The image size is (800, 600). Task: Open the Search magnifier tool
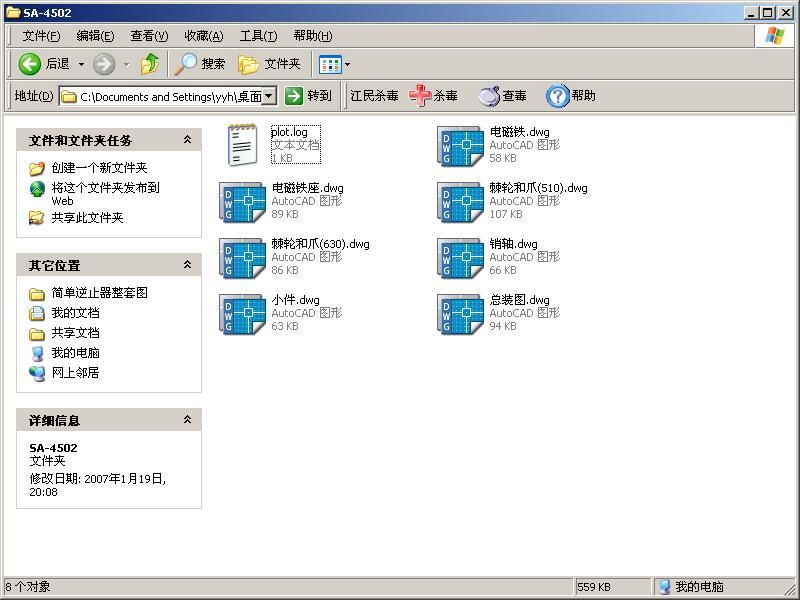tap(186, 64)
